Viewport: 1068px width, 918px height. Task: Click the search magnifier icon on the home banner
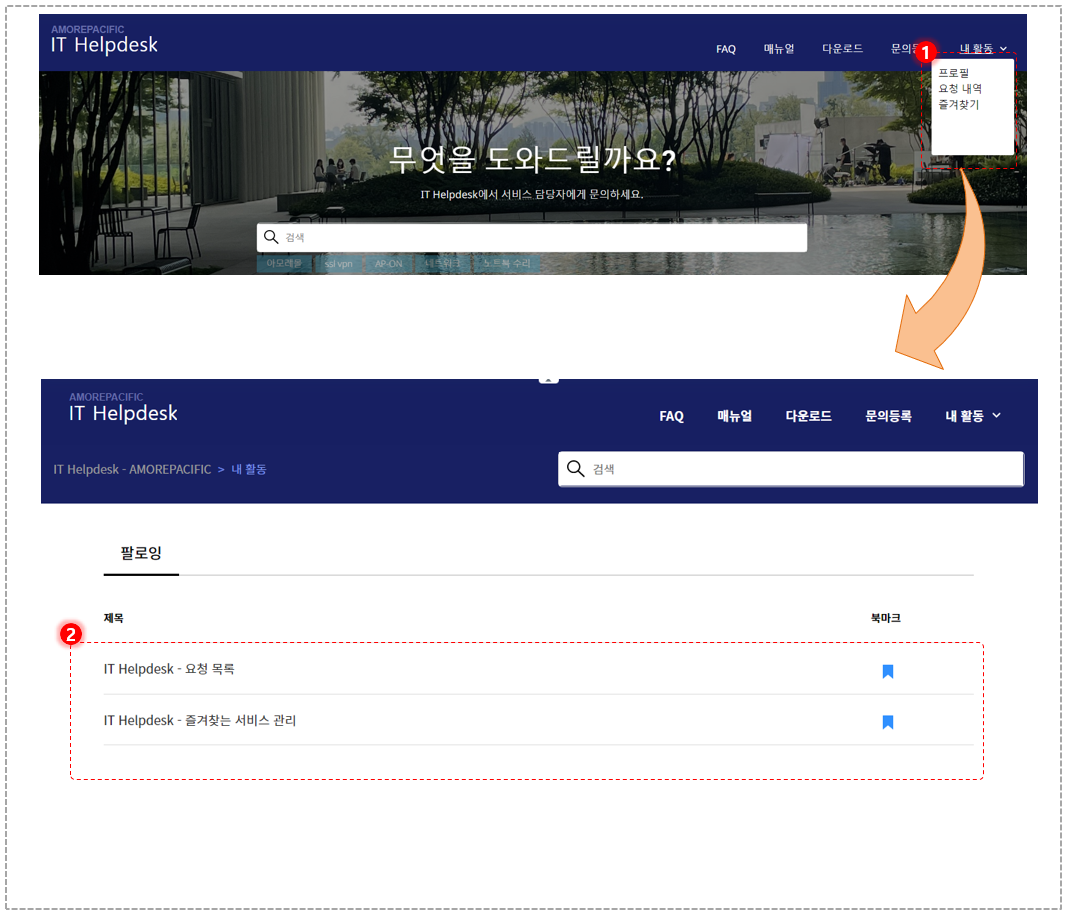271,237
